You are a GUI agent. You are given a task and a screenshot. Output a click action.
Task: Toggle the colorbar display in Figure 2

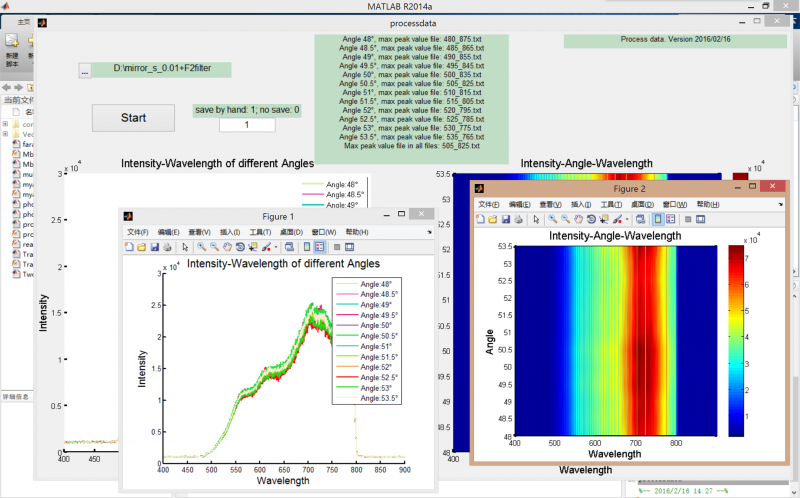click(x=657, y=218)
